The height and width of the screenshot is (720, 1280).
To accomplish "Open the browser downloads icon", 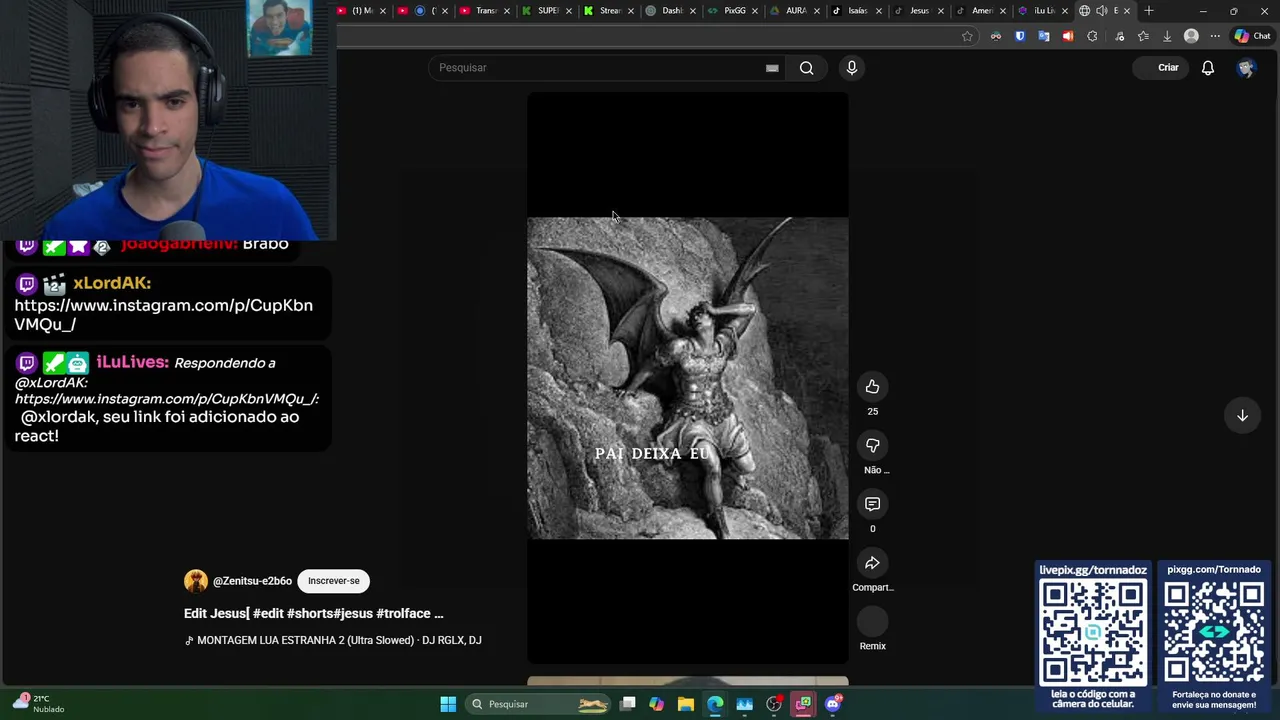I will click(x=1167, y=36).
